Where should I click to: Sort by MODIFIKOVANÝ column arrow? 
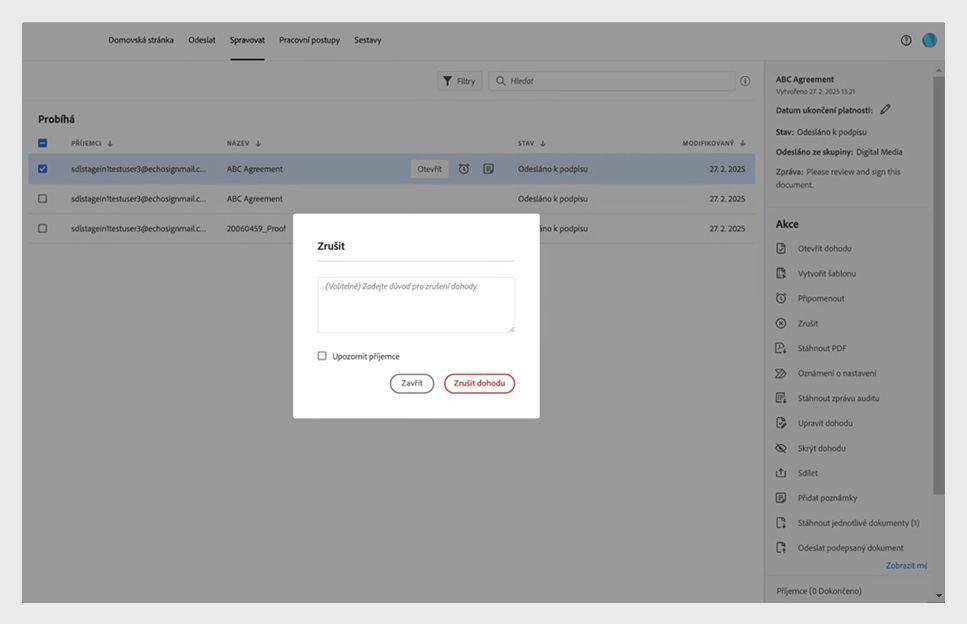click(743, 144)
